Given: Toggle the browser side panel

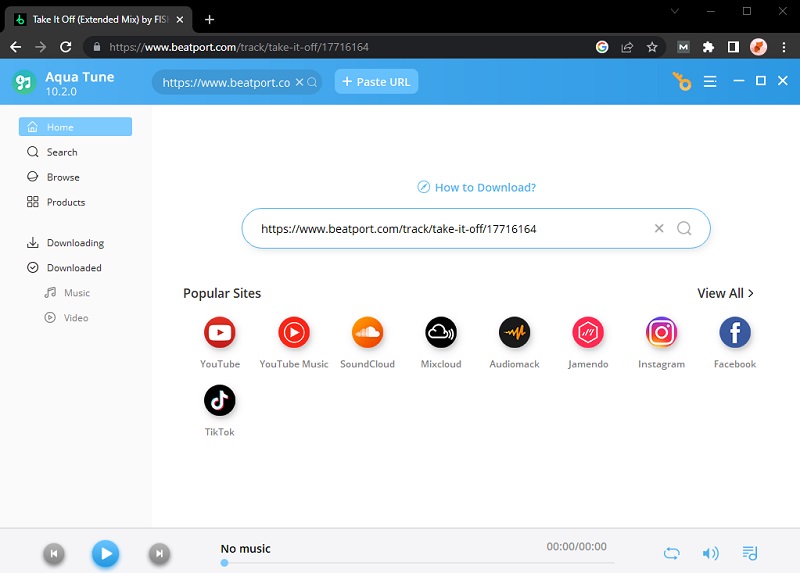Looking at the screenshot, I should (733, 47).
